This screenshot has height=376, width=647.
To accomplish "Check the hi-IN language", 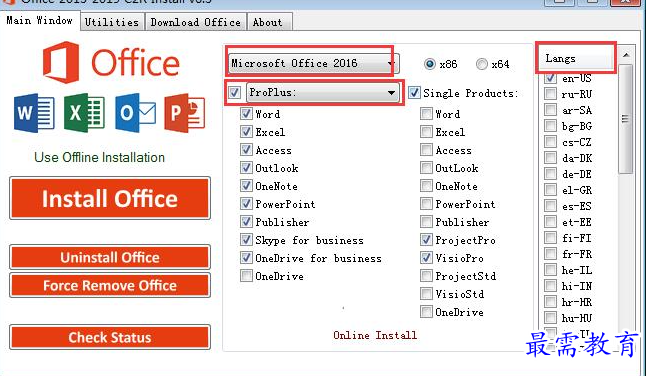I will [550, 286].
